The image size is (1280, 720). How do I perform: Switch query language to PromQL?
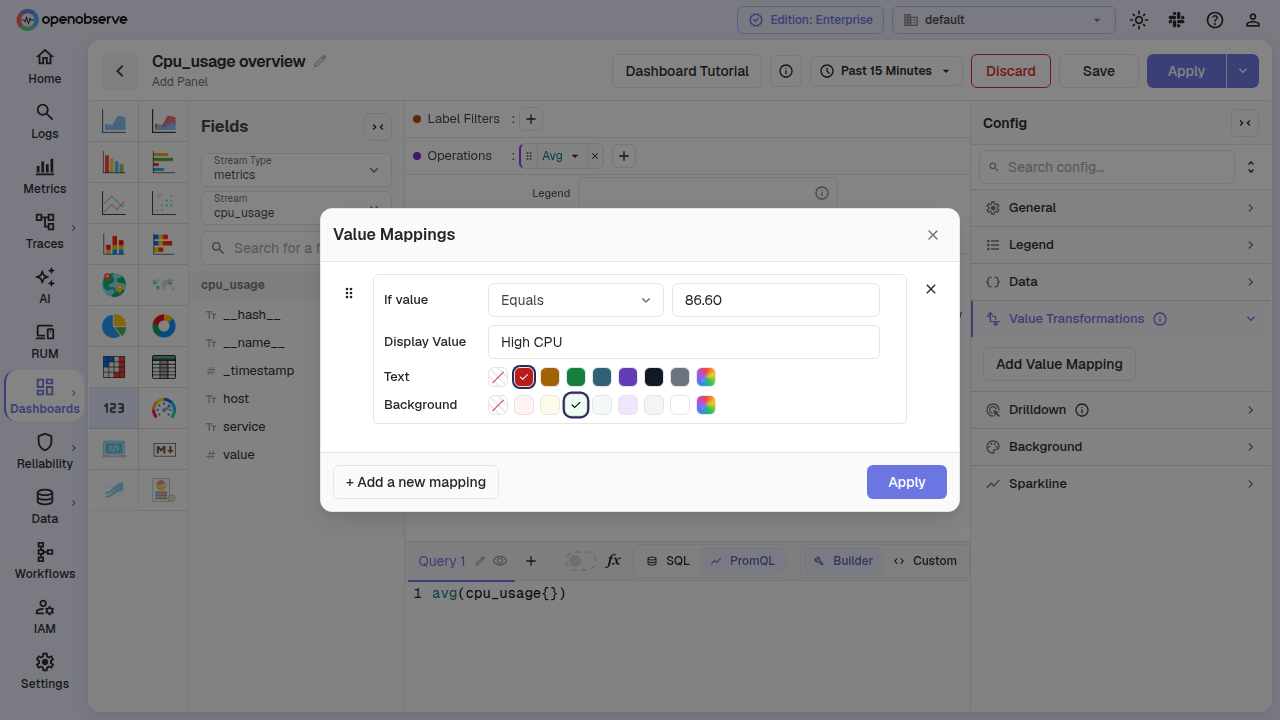pyautogui.click(x=743, y=561)
